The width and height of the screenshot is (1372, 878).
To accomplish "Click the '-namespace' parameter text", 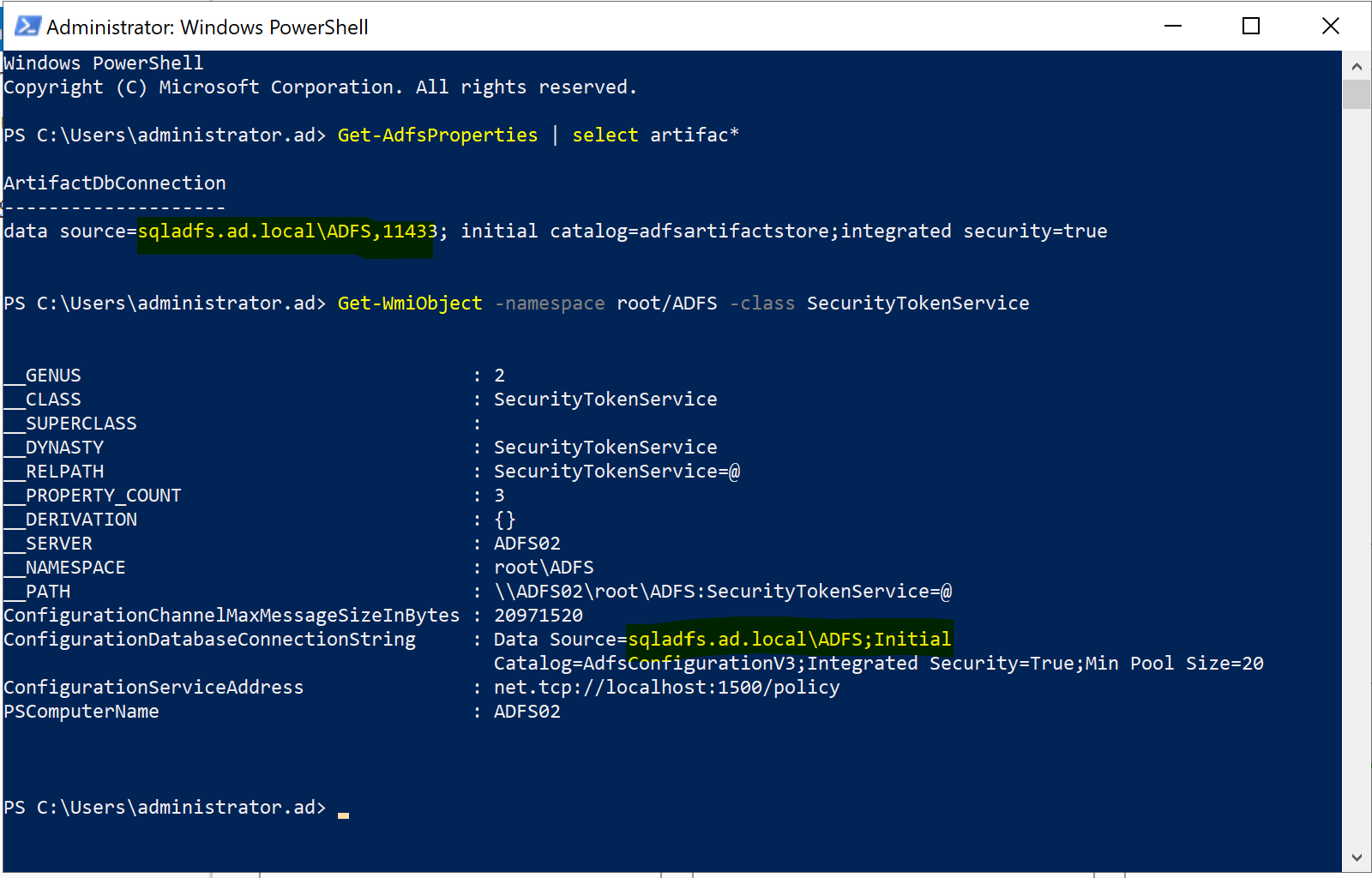I will click(550, 304).
